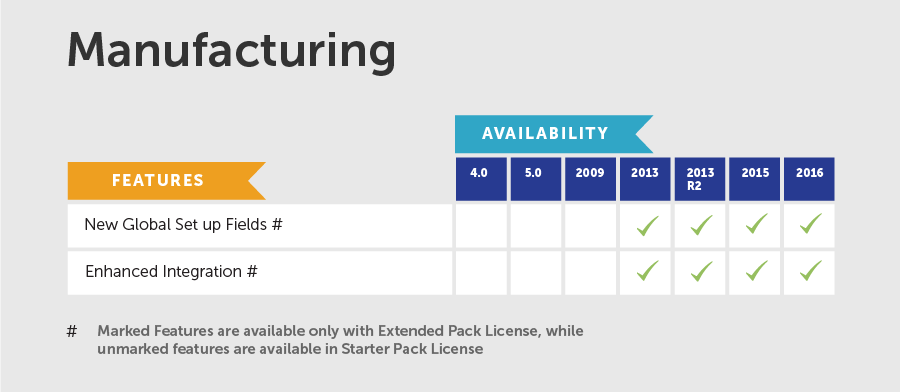The height and width of the screenshot is (392, 900).
Task: Click the Manufacturing heading
Action: click(x=231, y=53)
